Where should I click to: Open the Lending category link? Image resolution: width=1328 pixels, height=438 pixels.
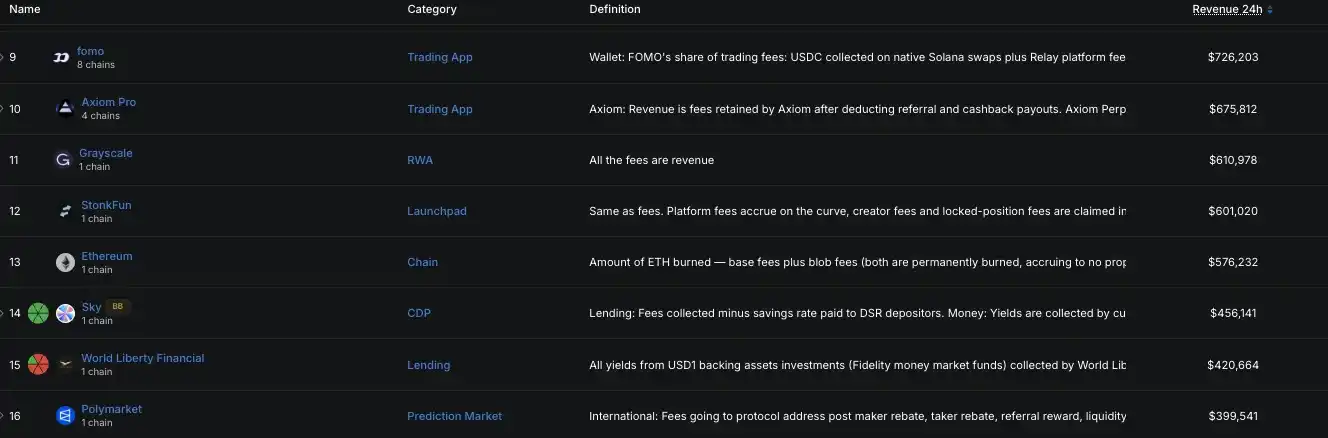point(429,365)
